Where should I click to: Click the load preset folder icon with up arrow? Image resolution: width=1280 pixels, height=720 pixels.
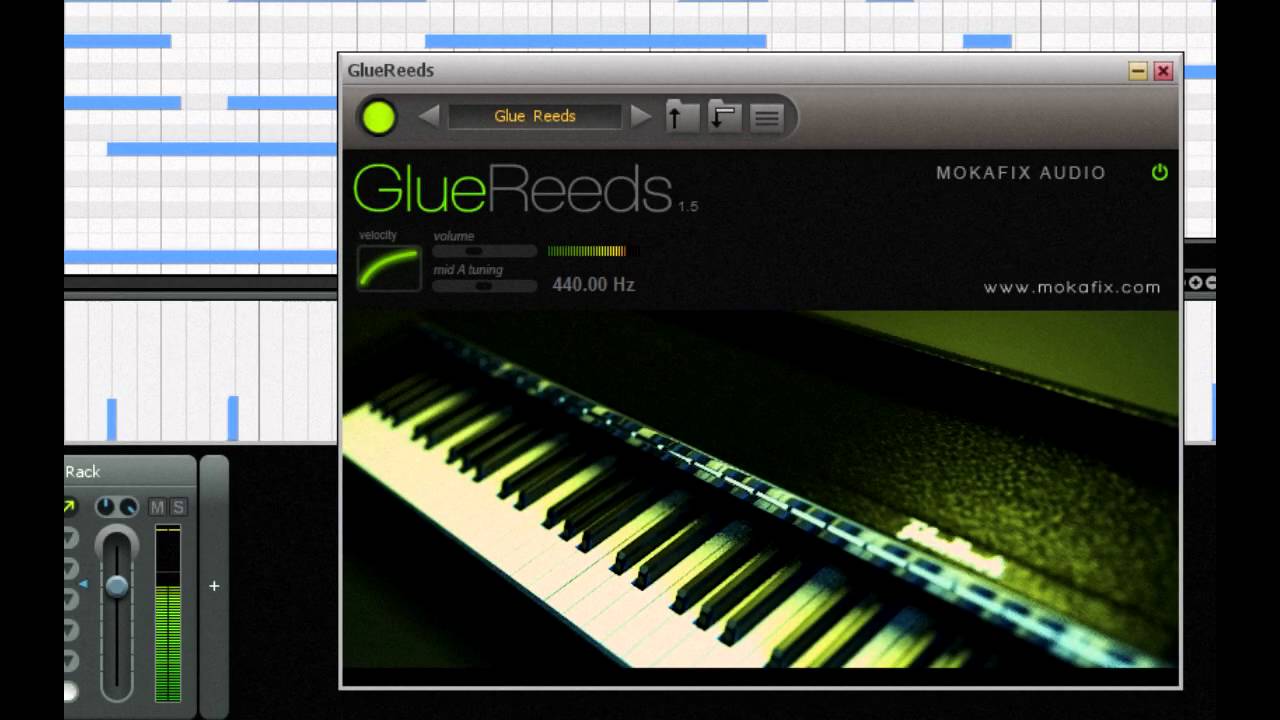(682, 117)
